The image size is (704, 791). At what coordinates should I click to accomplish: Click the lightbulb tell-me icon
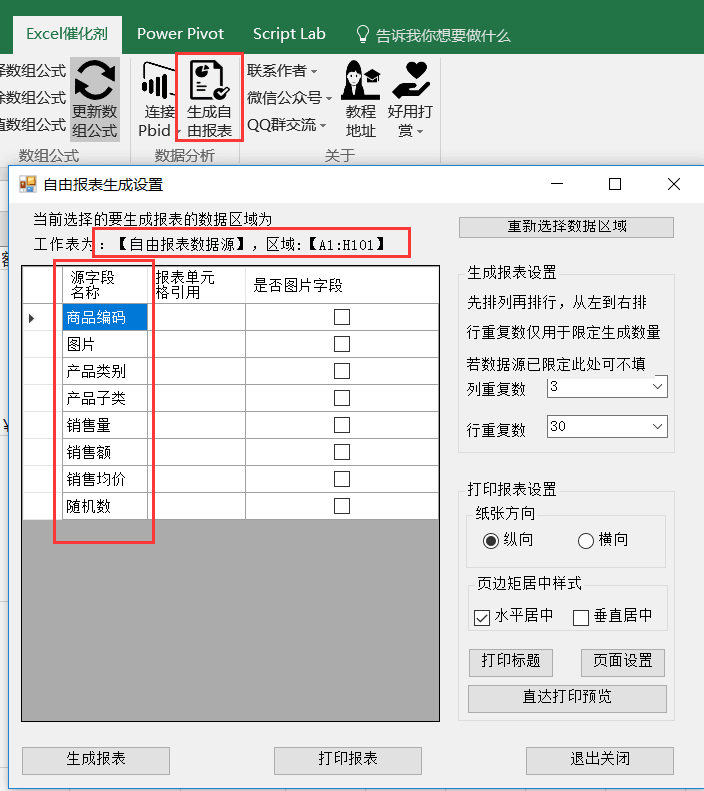coord(363,34)
